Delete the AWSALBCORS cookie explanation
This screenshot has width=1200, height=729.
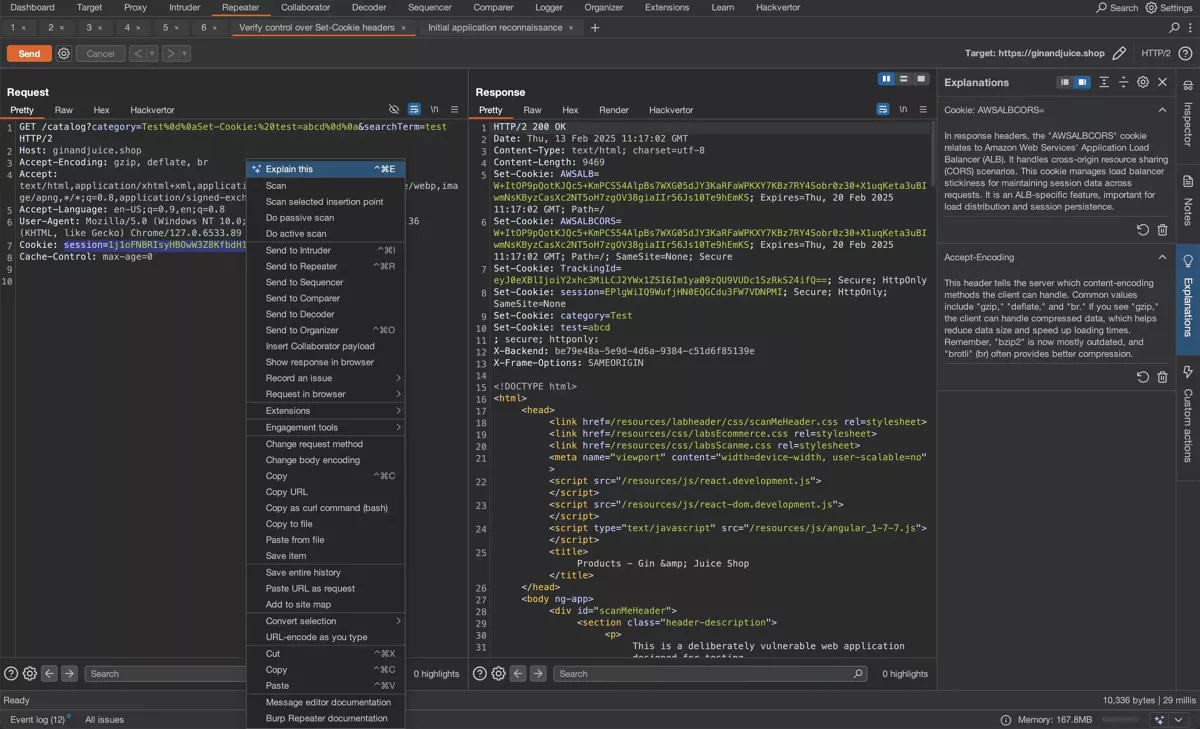1162,230
